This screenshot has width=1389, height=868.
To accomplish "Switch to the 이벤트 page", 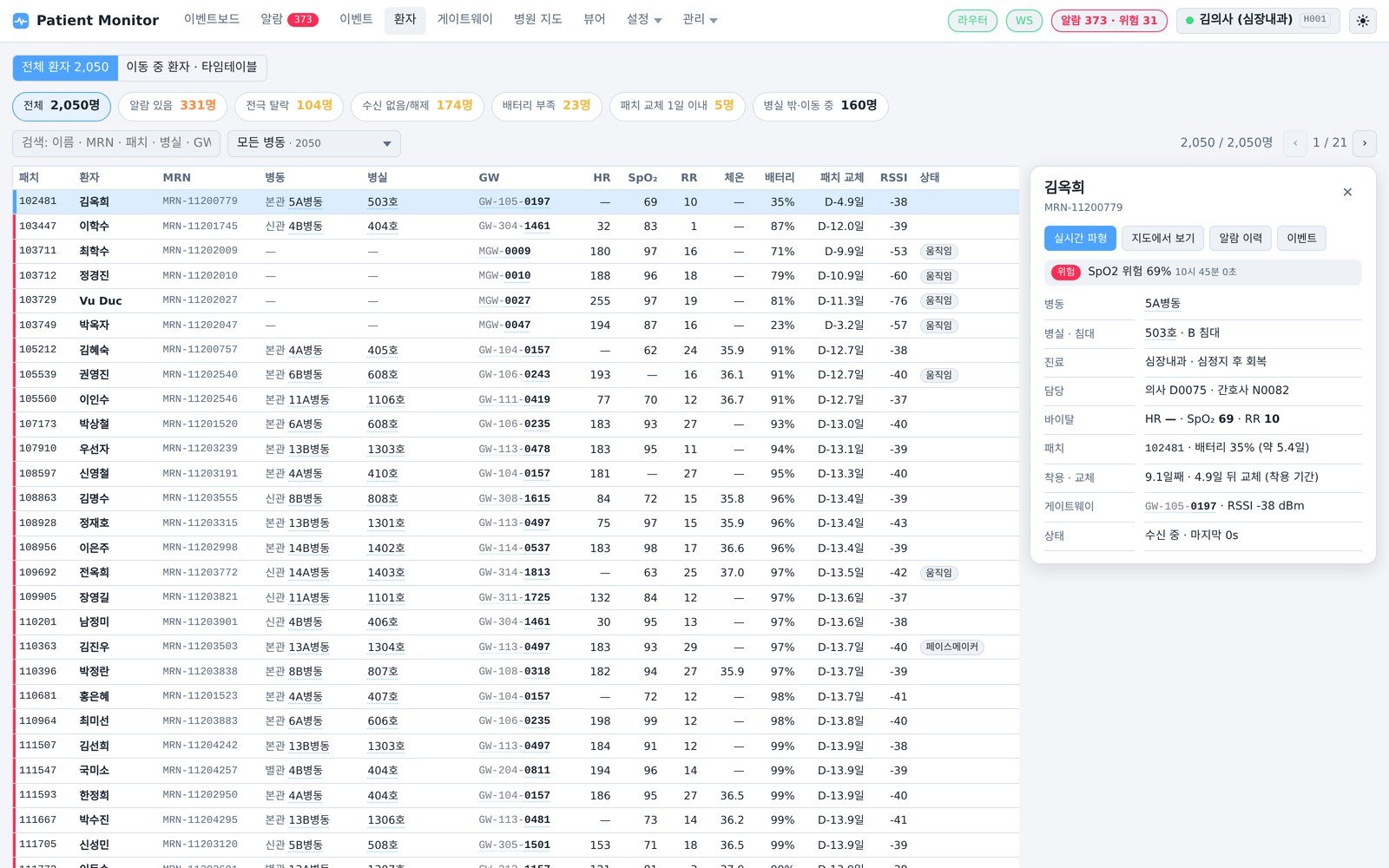I will click(356, 19).
